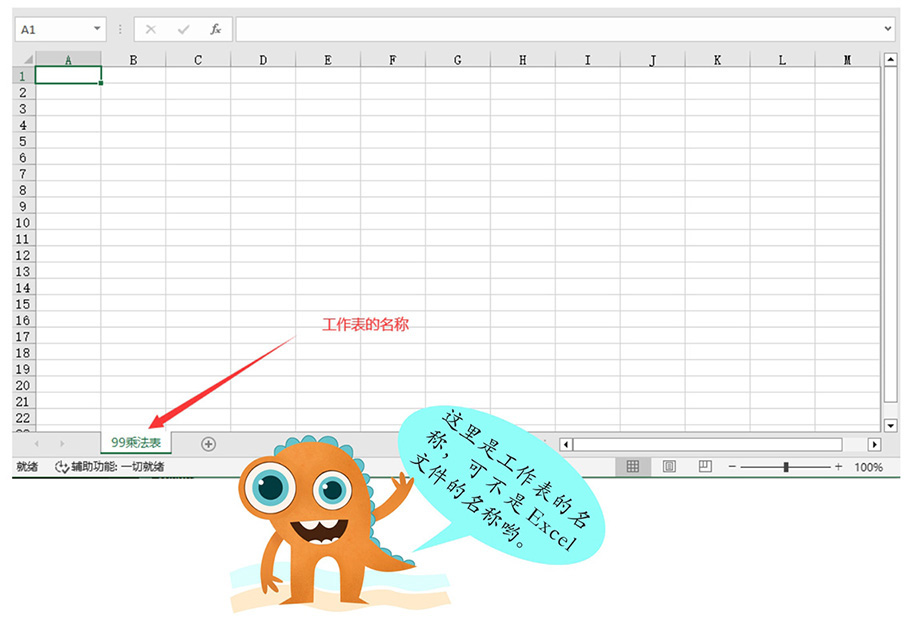Click the vertical scroll down arrow
Viewport: 908px width, 626px height.
890,426
